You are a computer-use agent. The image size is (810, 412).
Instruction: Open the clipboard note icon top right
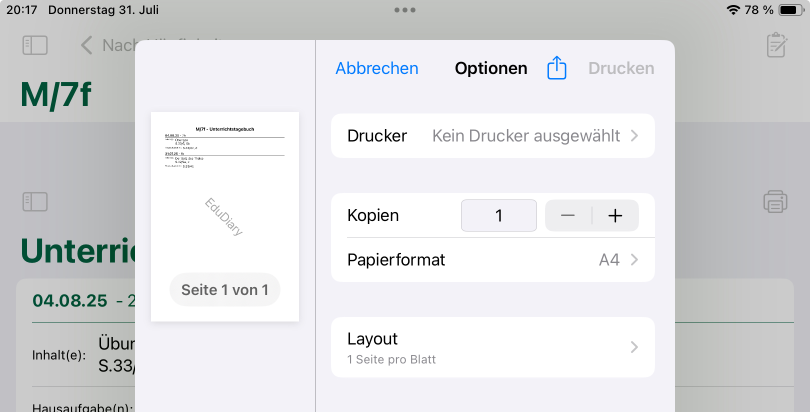(775, 45)
